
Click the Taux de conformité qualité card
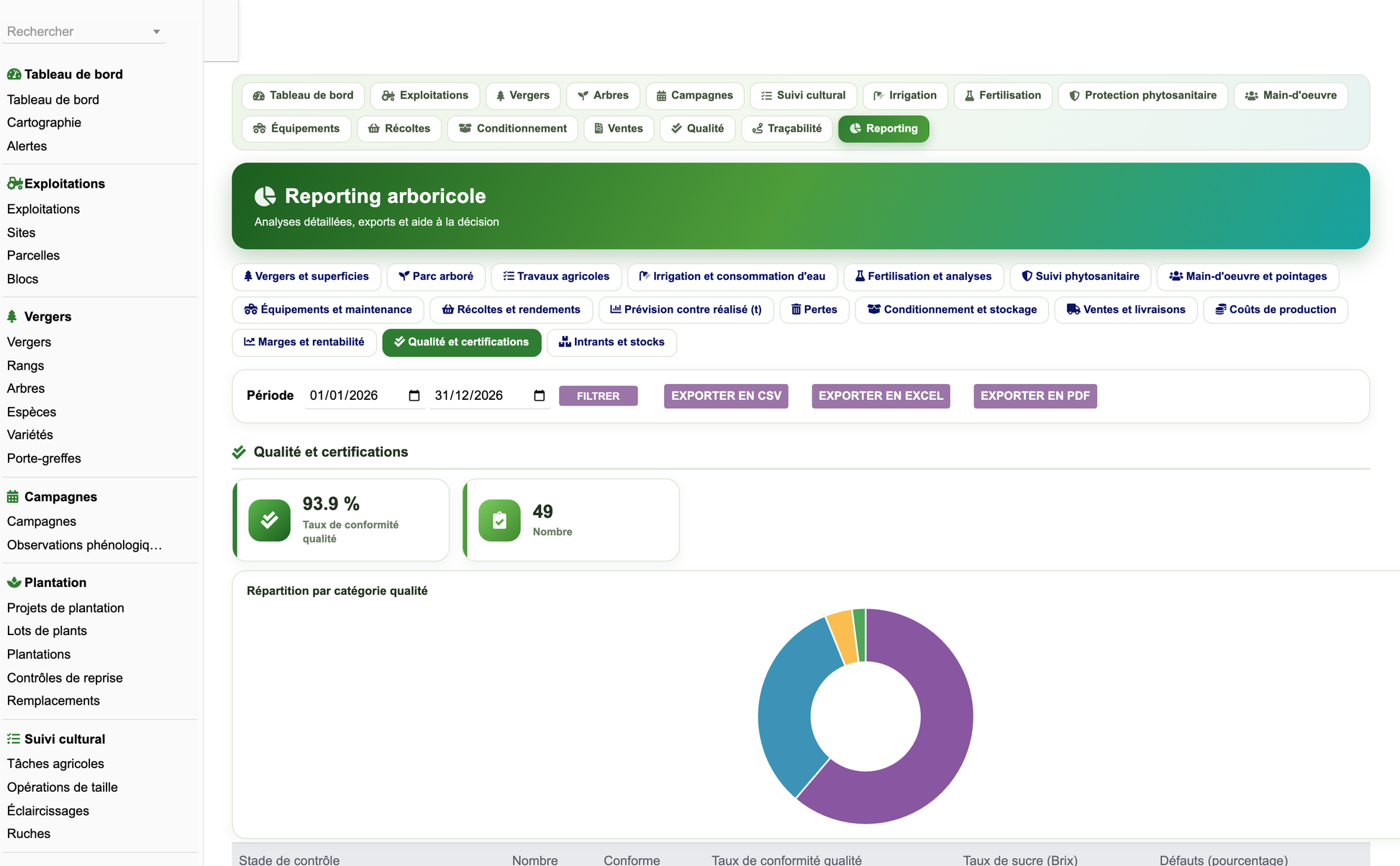pos(341,520)
